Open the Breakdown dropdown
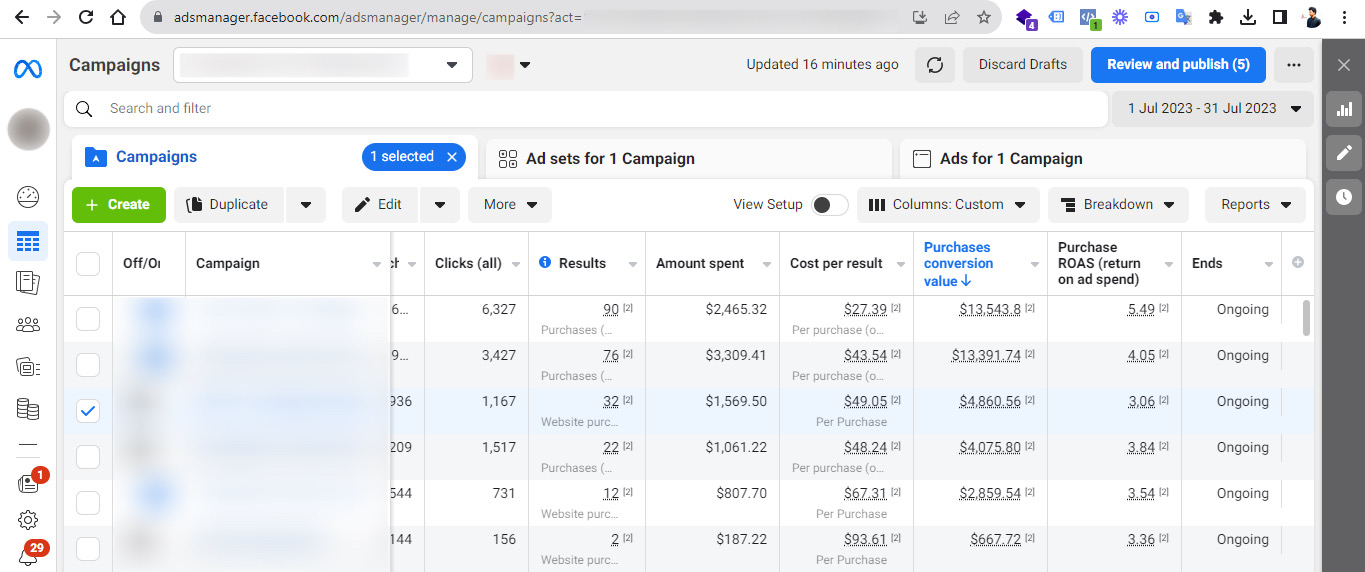 [x=1118, y=205]
